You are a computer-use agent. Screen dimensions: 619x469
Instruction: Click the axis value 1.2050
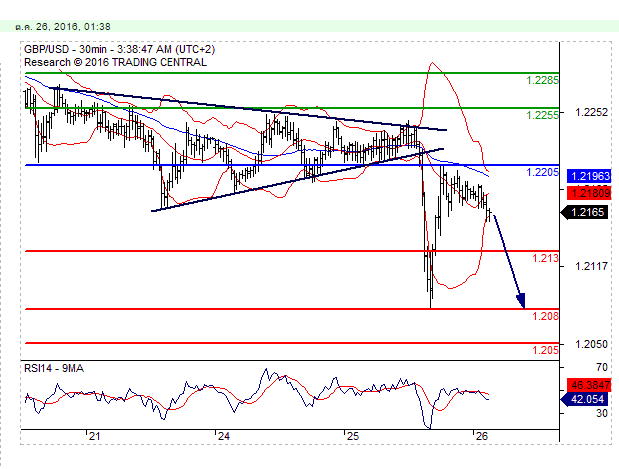pyautogui.click(x=591, y=344)
